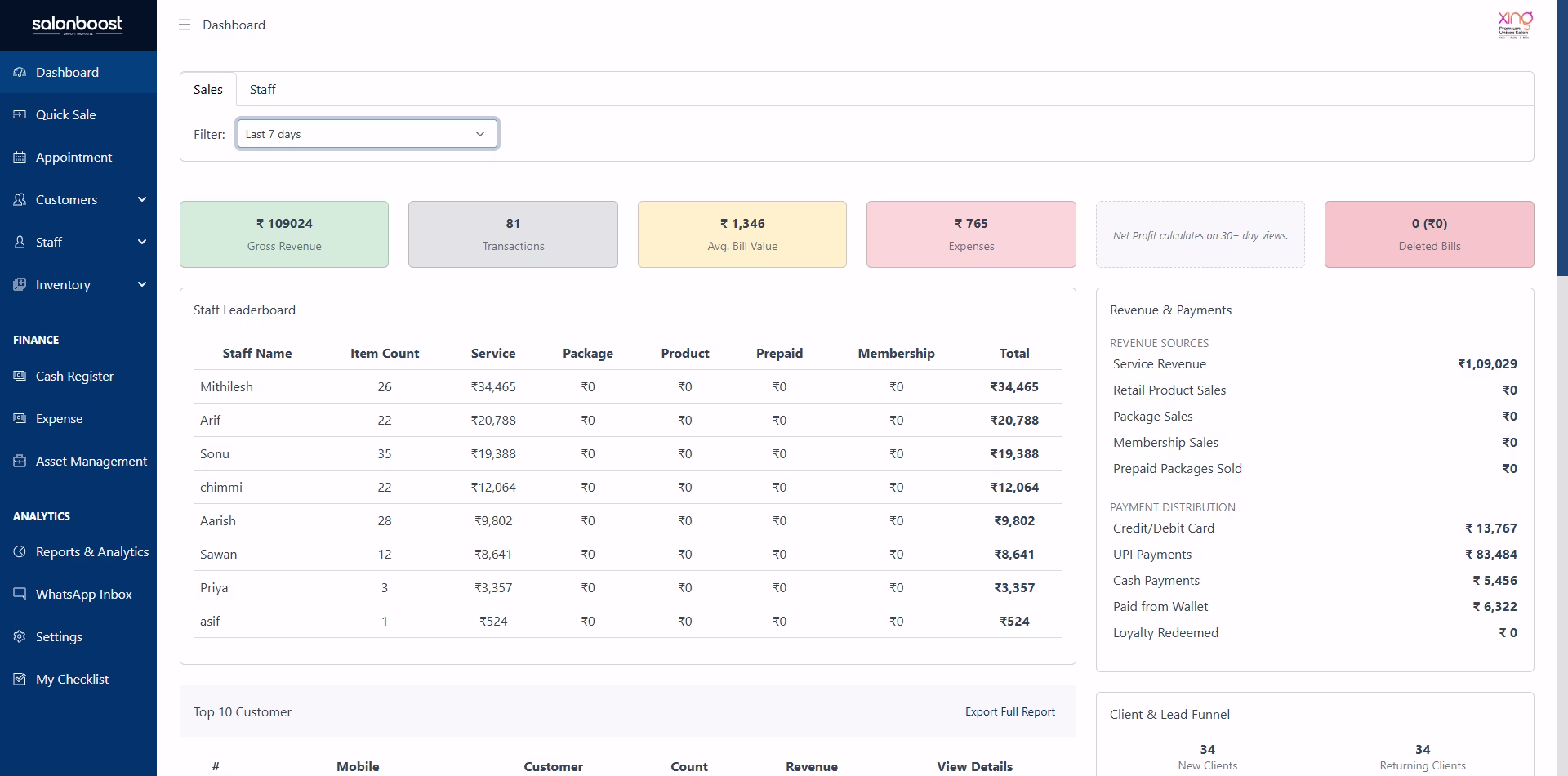Viewport: 1568px width, 776px height.
Task: Open Quick Sale from sidebar
Action: tap(78, 114)
